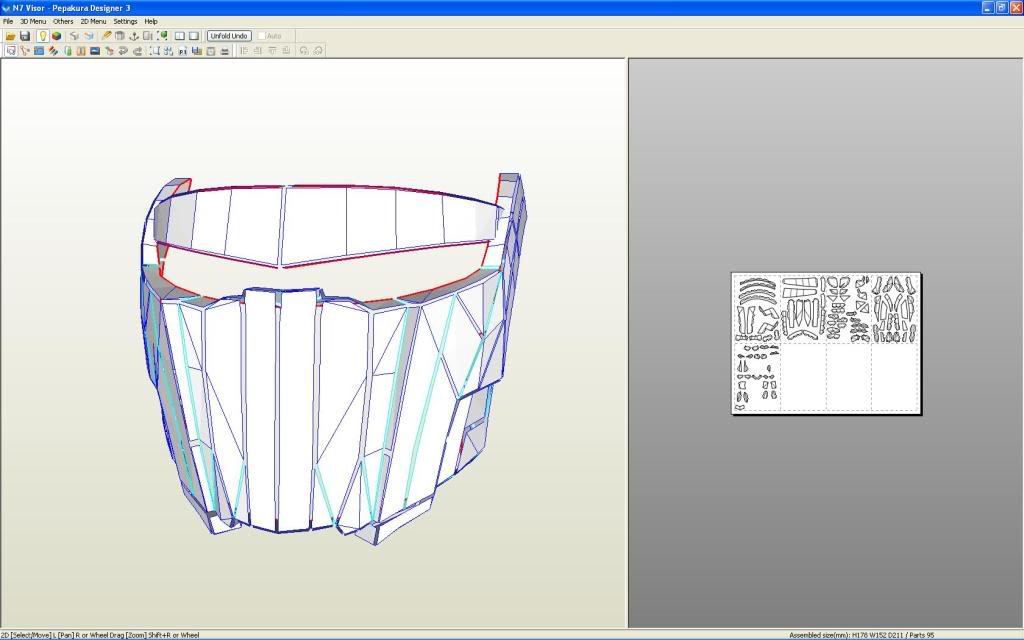This screenshot has height=640, width=1024.
Task: Select the single-pane window layout icon
Action: 194,36
